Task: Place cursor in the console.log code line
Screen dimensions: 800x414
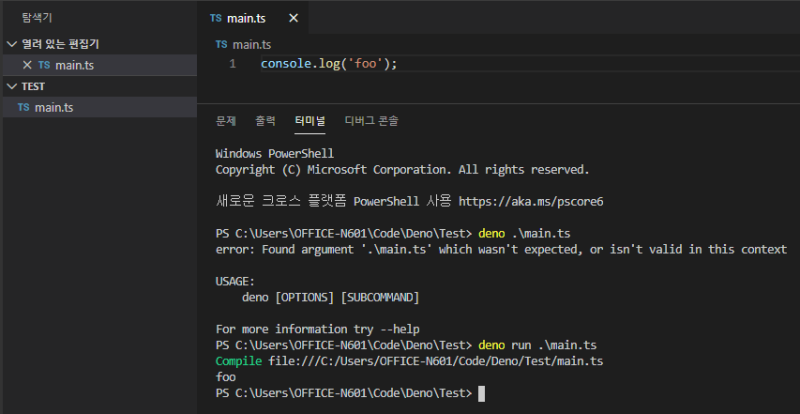Action: click(329, 64)
